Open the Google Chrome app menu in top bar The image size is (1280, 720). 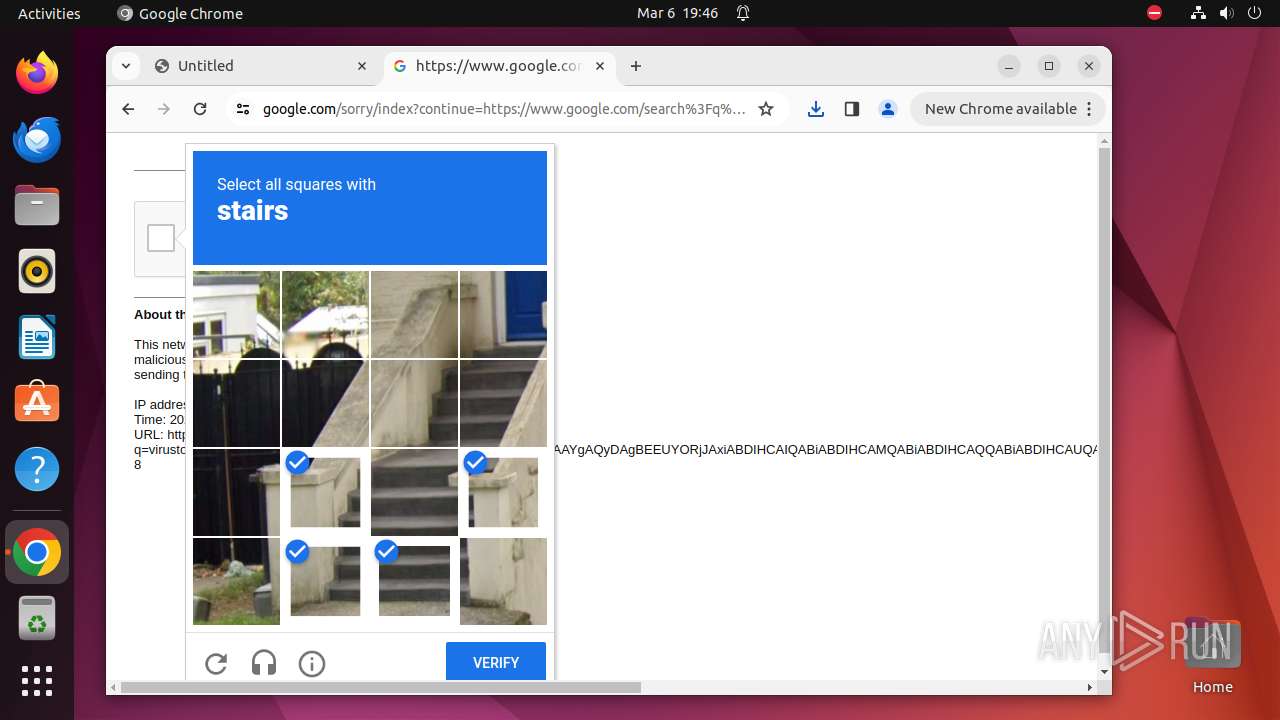[180, 13]
